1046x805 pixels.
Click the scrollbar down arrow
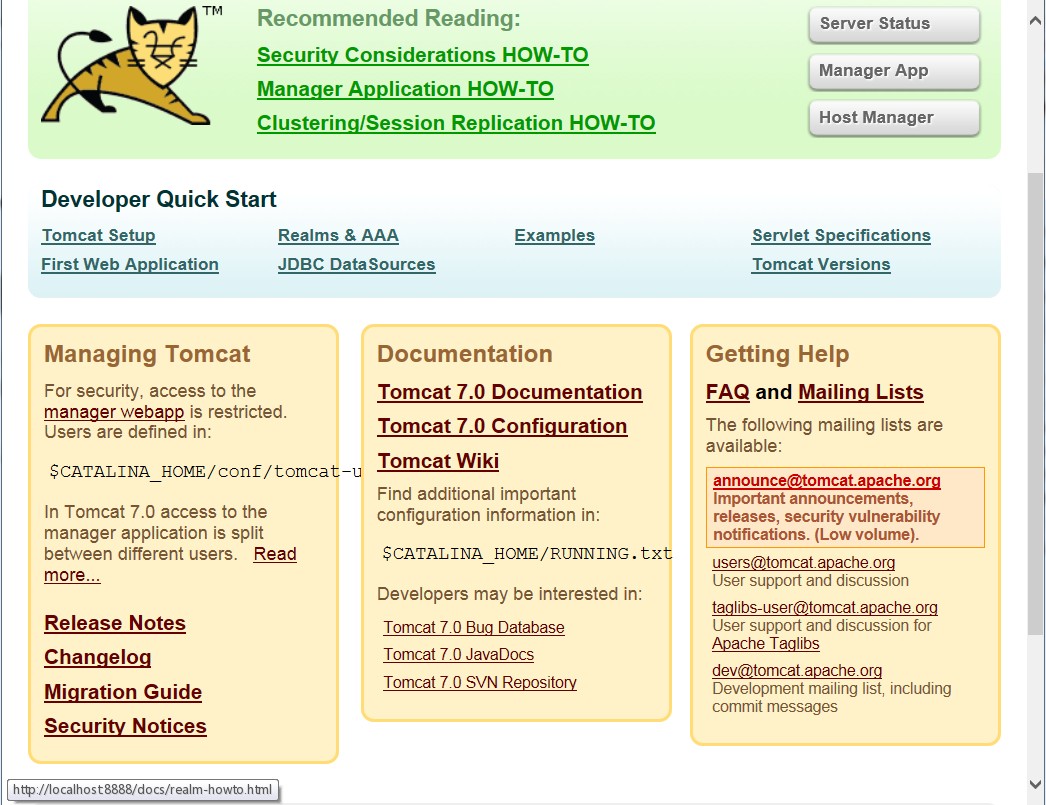(x=1036, y=784)
